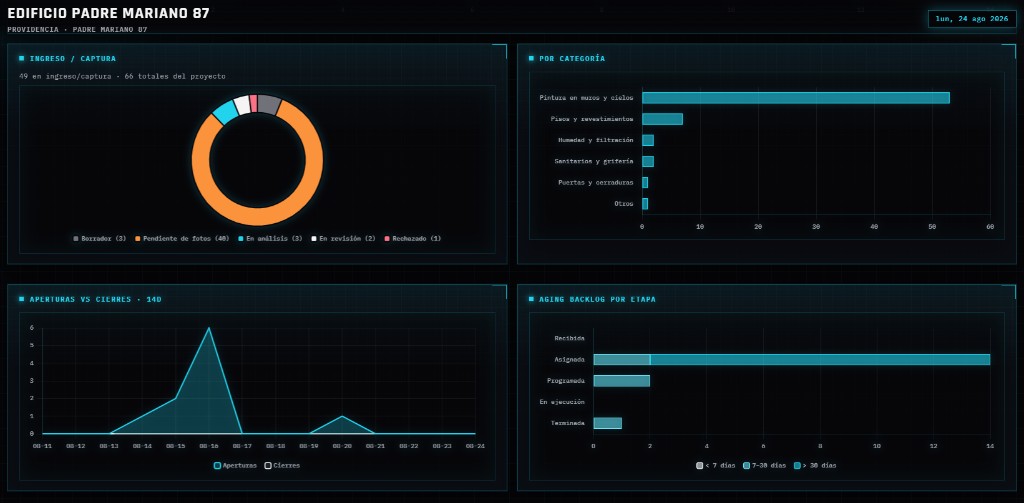Click the AGING BACKLOG POR ETAPA title

click(598, 299)
